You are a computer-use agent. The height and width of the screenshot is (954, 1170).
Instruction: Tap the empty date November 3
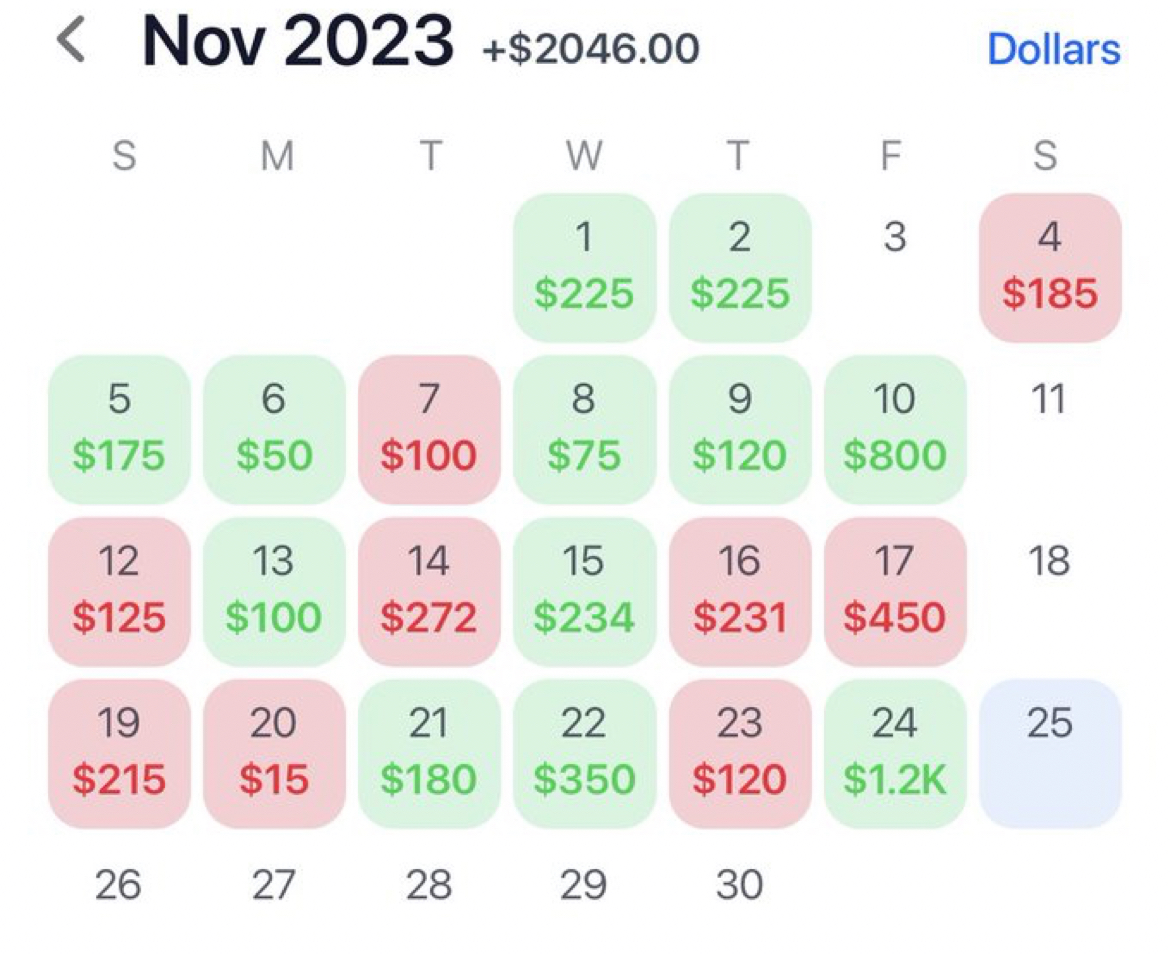pos(895,238)
